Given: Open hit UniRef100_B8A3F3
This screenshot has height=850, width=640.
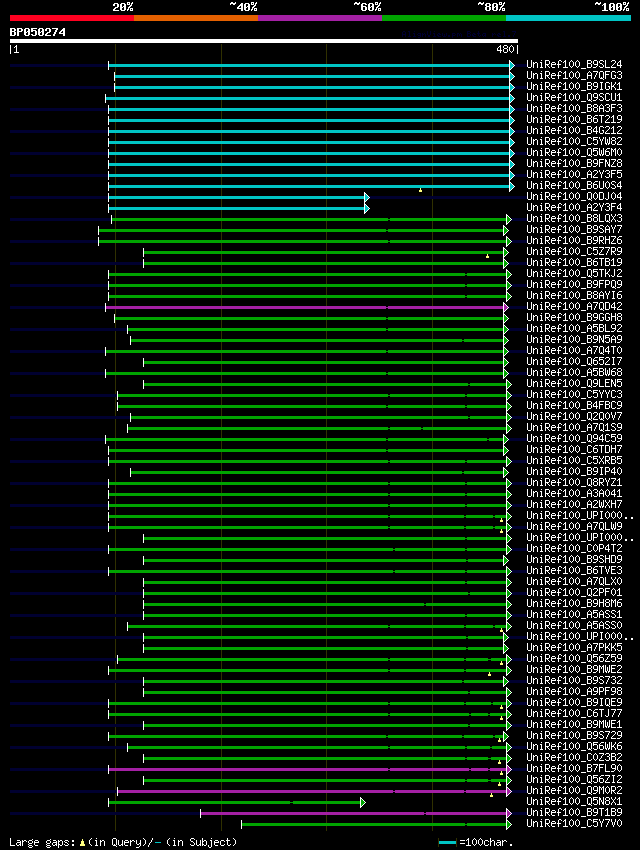Looking at the screenshot, I should [x=574, y=108].
